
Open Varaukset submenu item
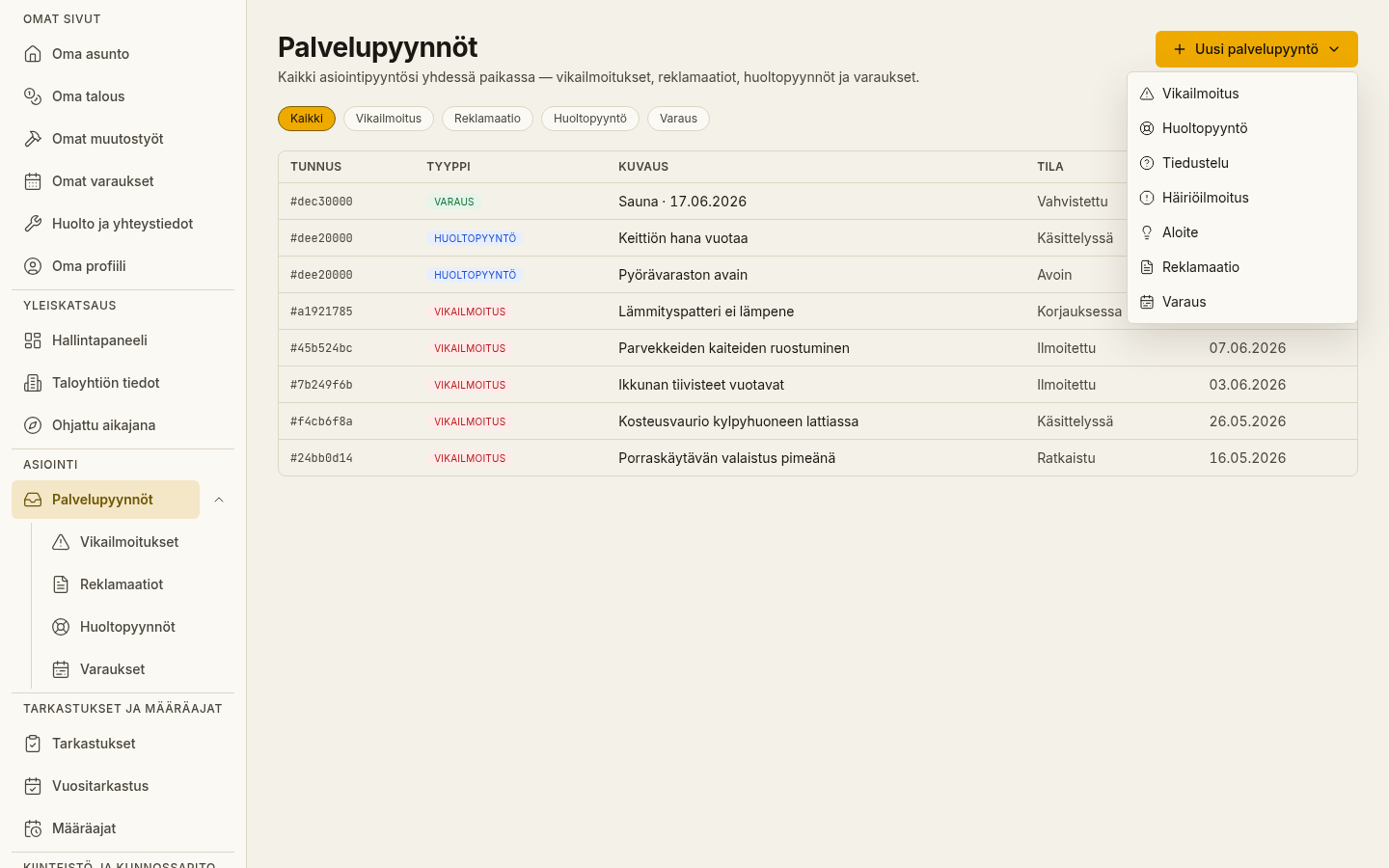137,669
